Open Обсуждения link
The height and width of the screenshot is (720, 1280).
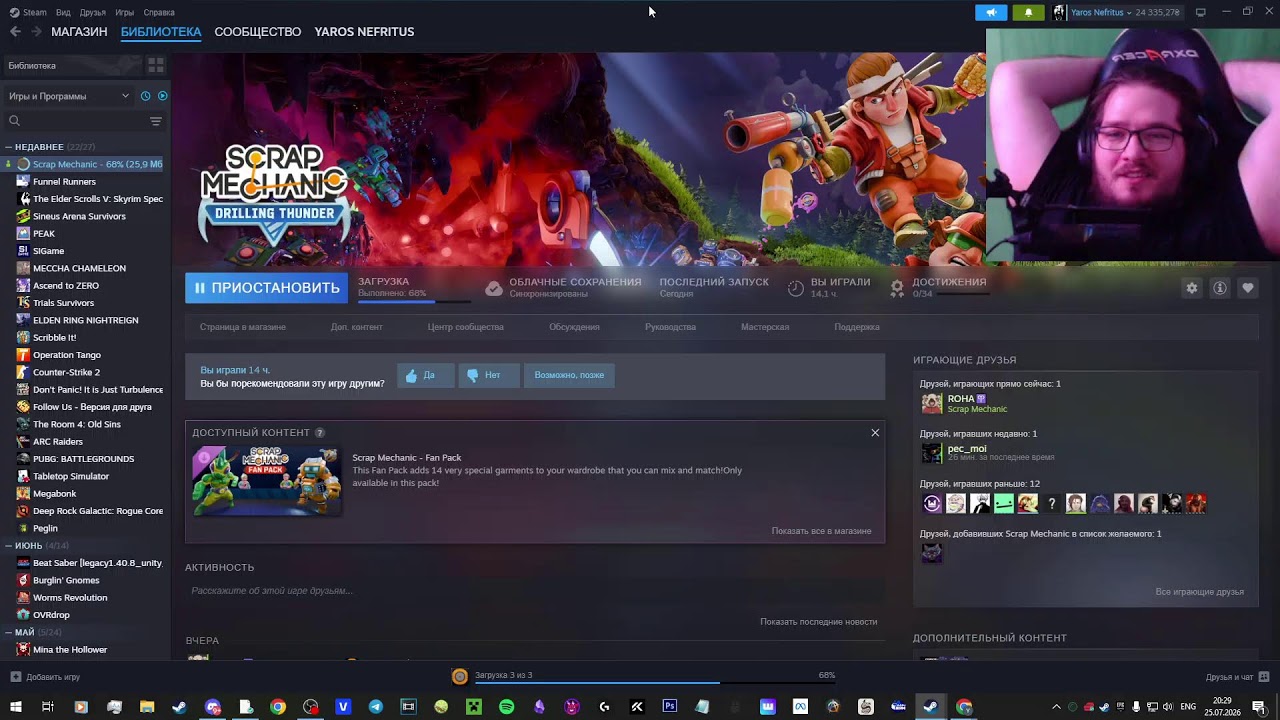(x=574, y=327)
